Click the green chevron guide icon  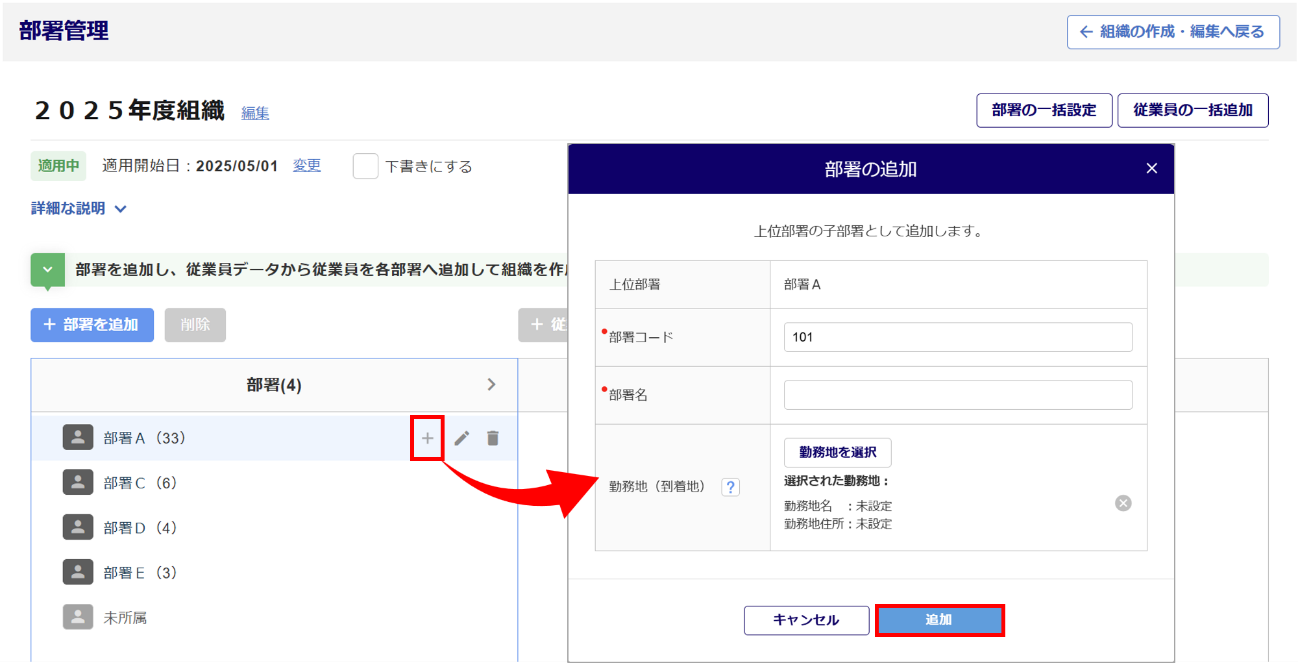(47, 270)
